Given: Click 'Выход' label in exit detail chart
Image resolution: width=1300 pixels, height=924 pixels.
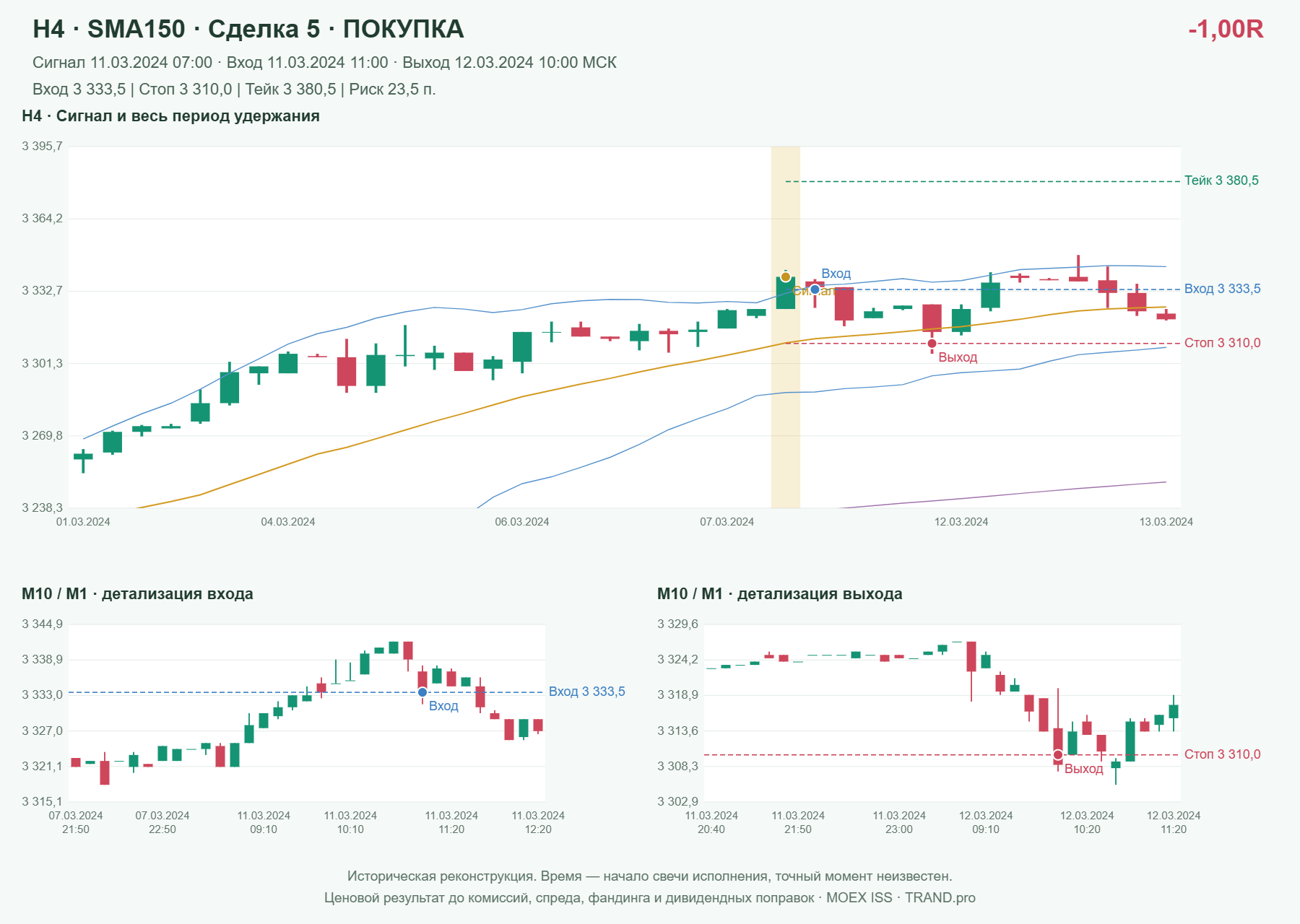Looking at the screenshot, I should click(x=1084, y=769).
